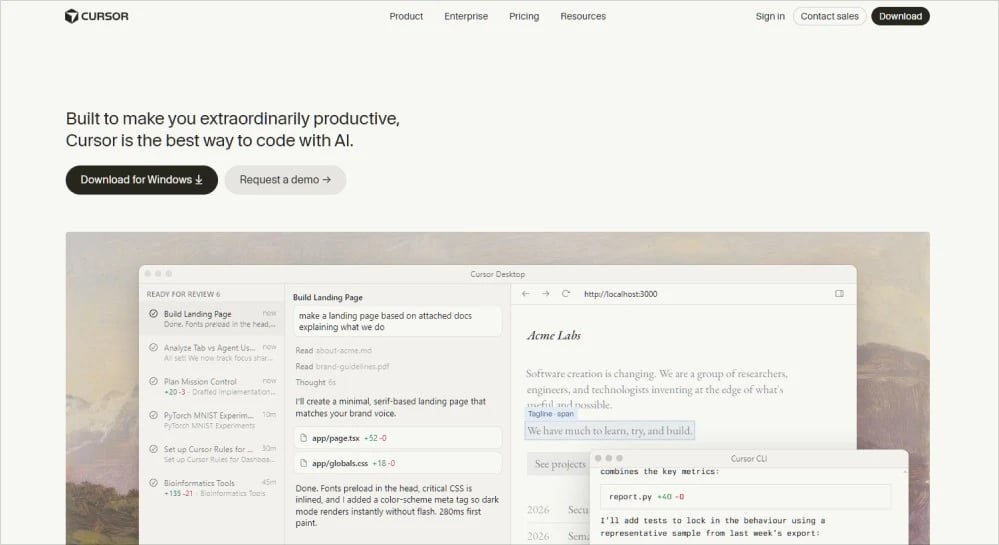
Task: Open the Product menu
Action: pyautogui.click(x=406, y=17)
